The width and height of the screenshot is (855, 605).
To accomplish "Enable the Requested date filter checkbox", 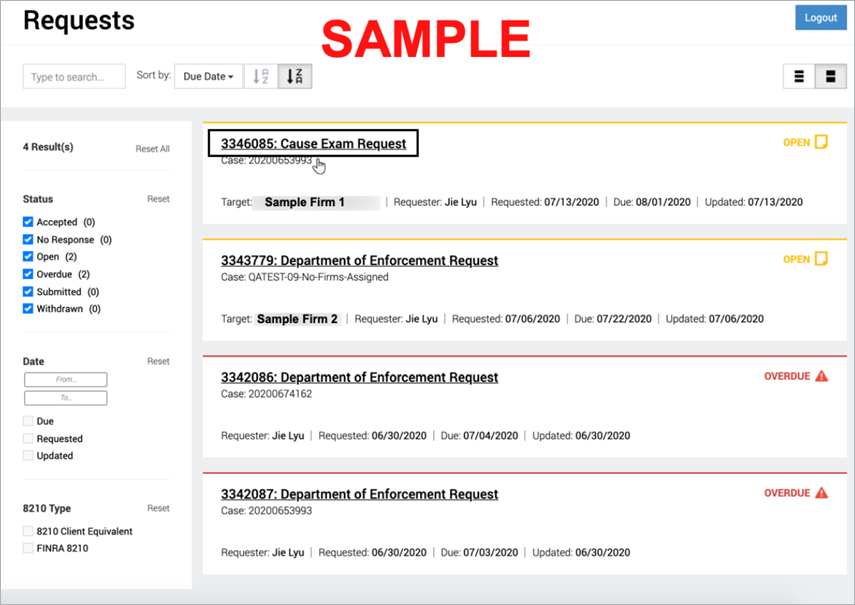I will pos(28,438).
